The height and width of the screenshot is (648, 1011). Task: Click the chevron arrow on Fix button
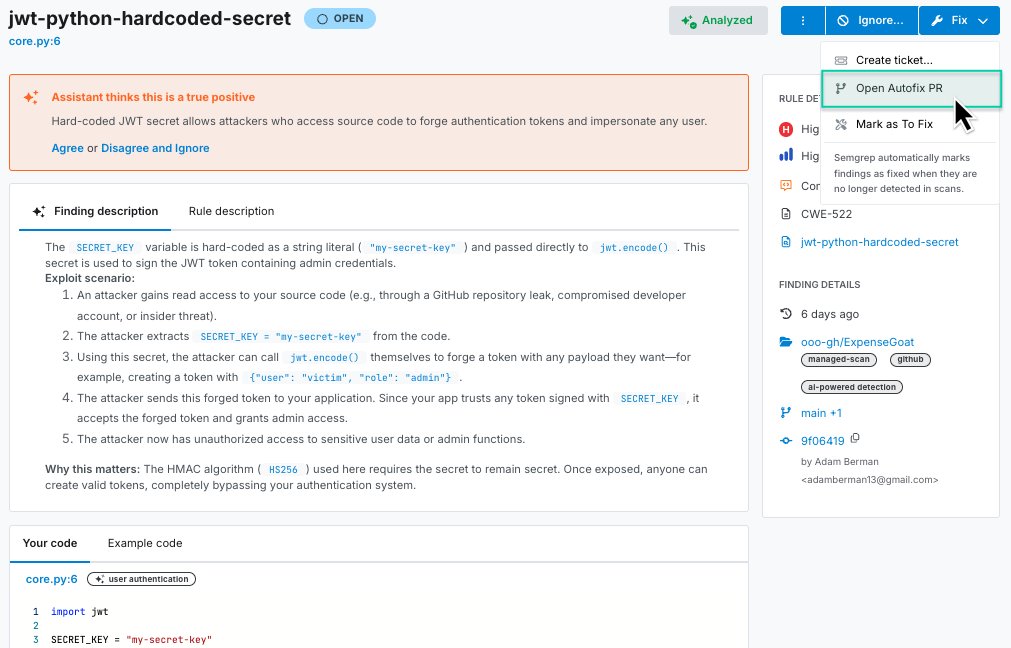pyautogui.click(x=983, y=21)
